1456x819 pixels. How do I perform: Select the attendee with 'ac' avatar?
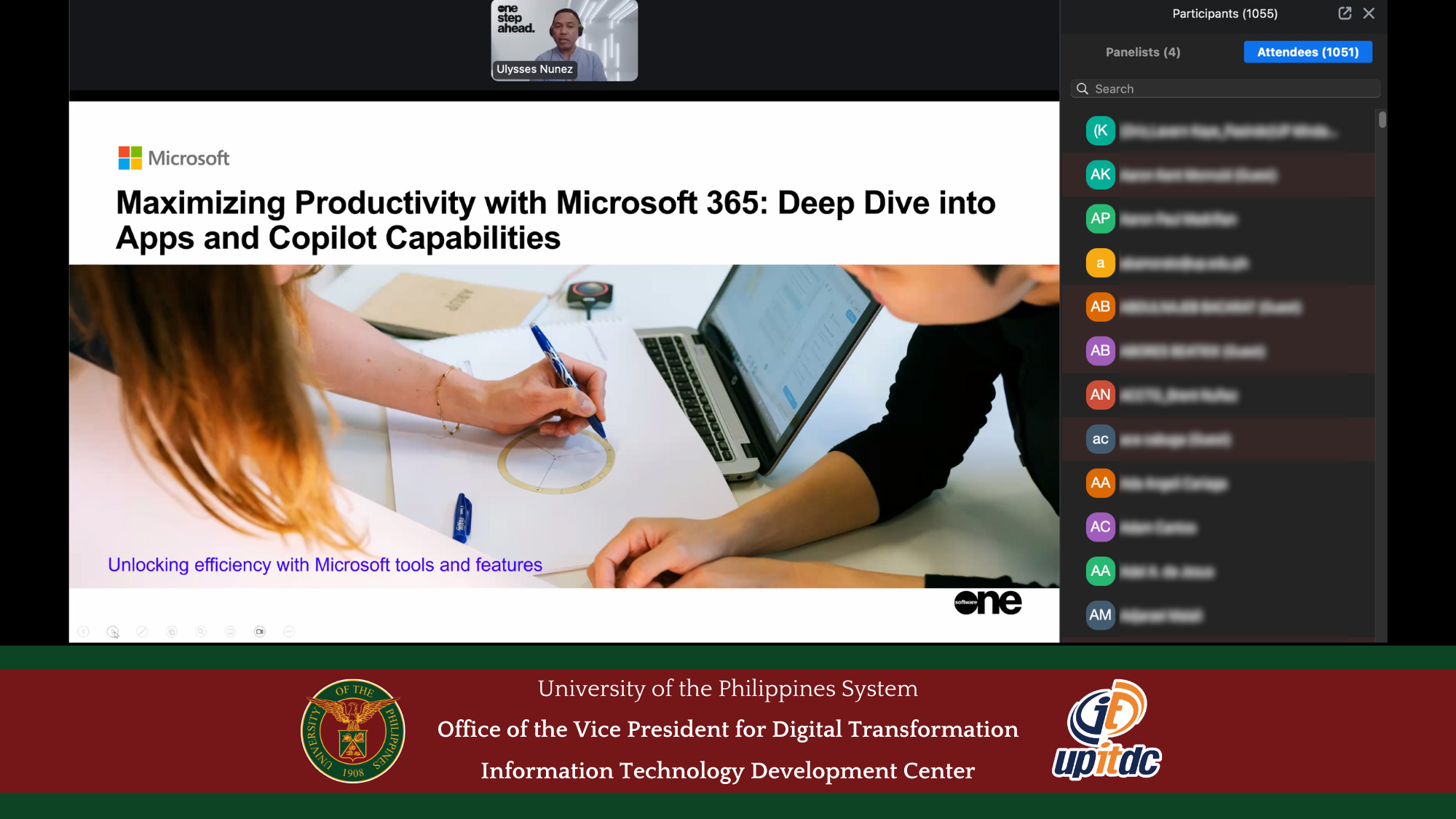(x=1219, y=439)
